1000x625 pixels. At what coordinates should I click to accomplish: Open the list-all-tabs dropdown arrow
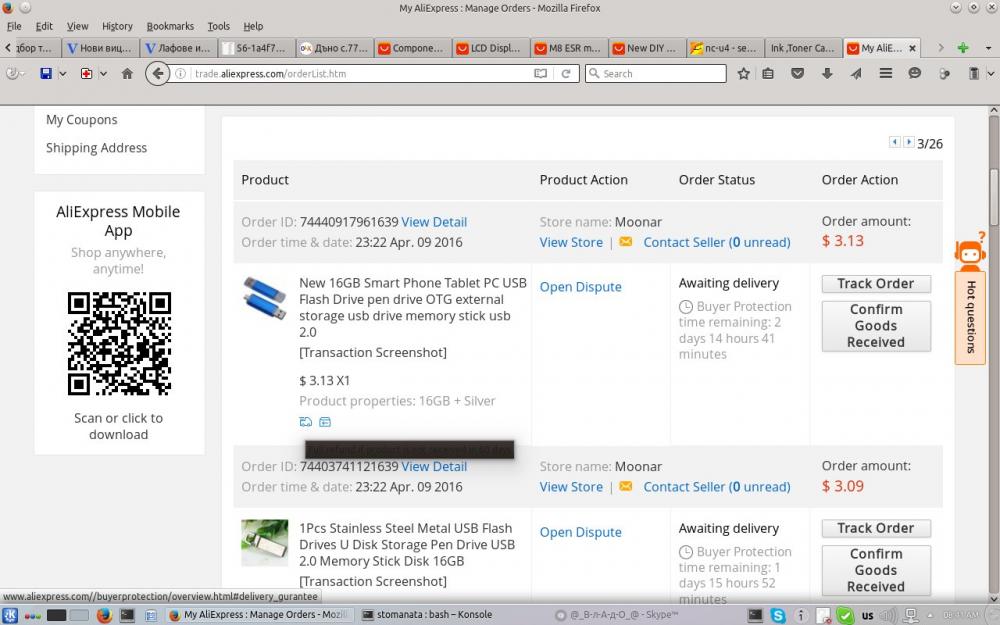pyautogui.click(x=988, y=48)
